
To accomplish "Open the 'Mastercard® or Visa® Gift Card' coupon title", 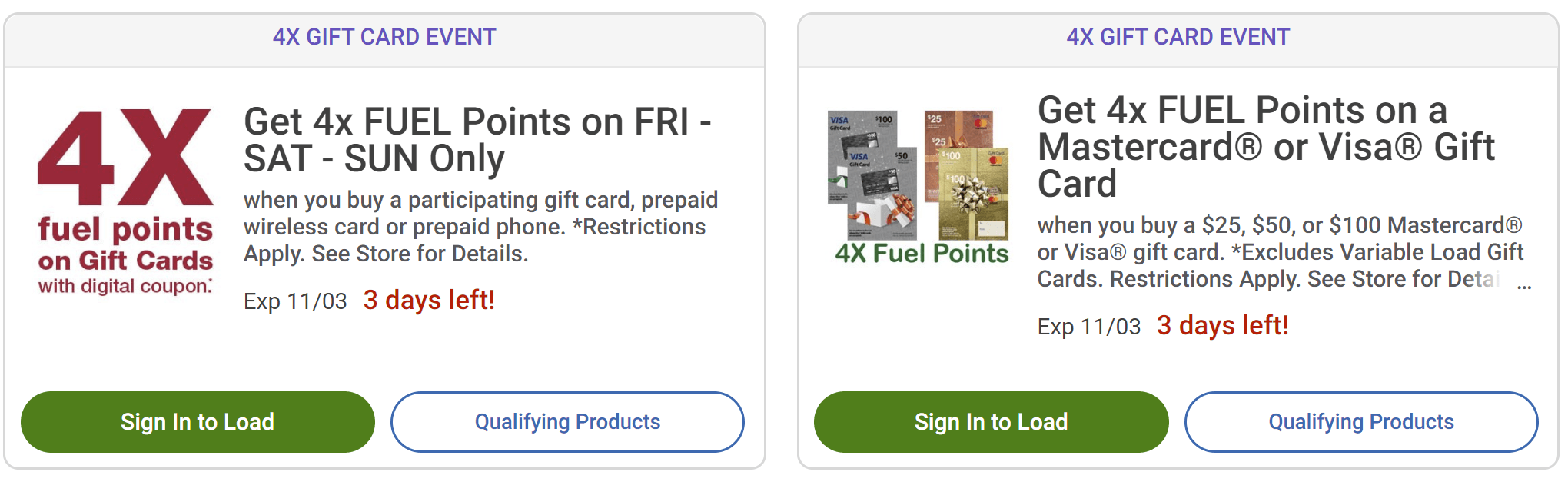I will click(x=1265, y=147).
